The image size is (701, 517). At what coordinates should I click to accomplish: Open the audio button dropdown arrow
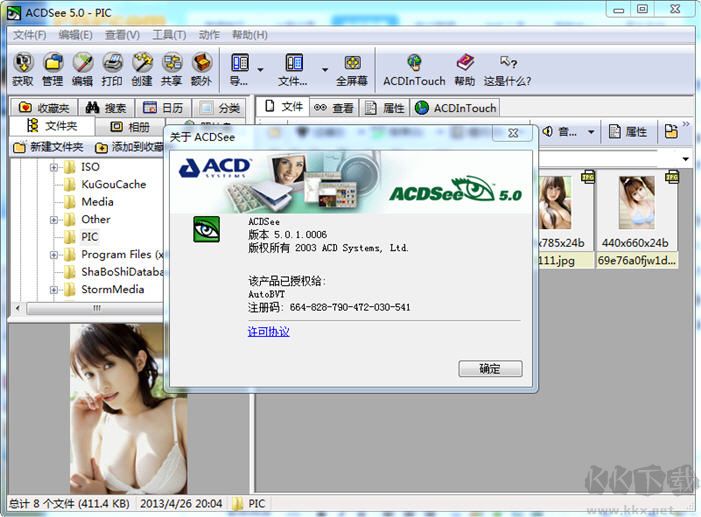point(591,132)
